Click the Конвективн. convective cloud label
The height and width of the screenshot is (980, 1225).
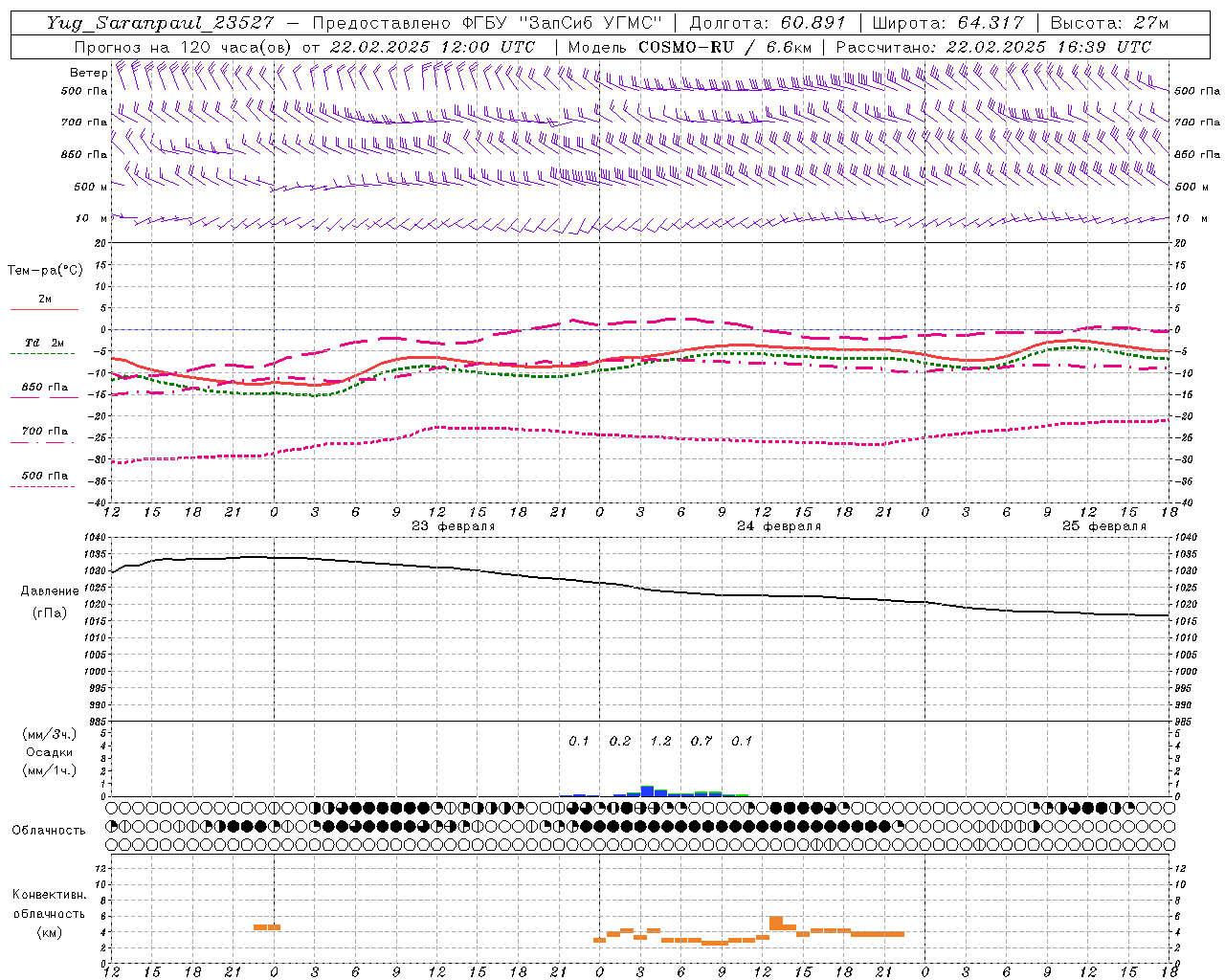point(49,896)
